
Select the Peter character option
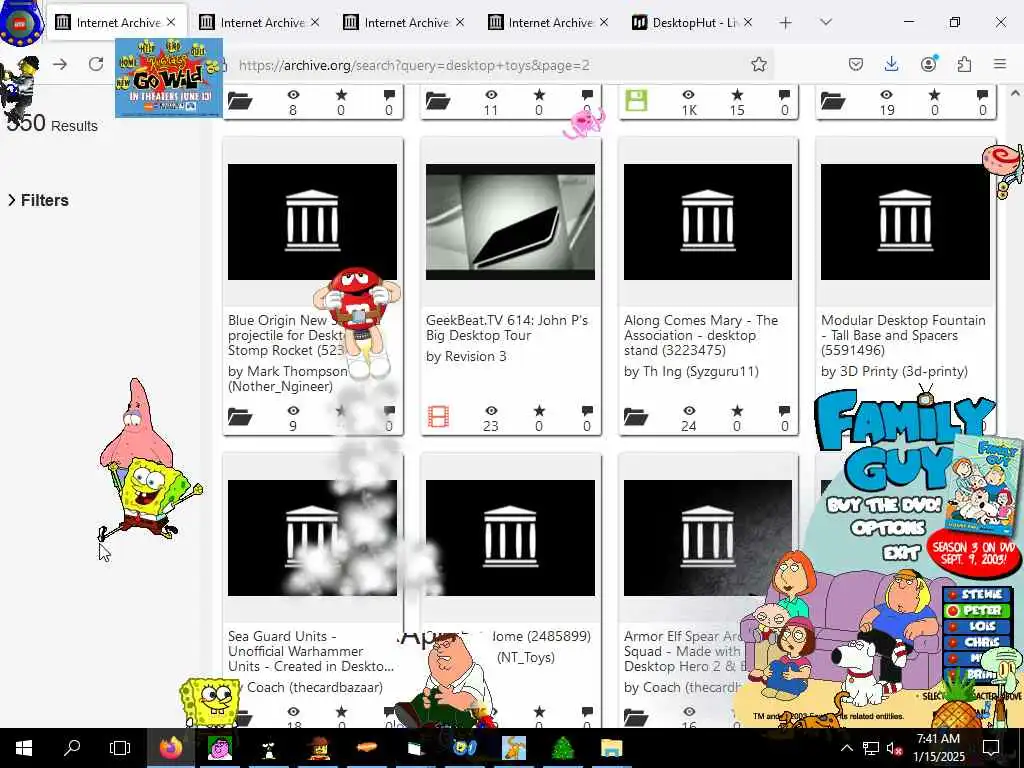click(x=976, y=610)
